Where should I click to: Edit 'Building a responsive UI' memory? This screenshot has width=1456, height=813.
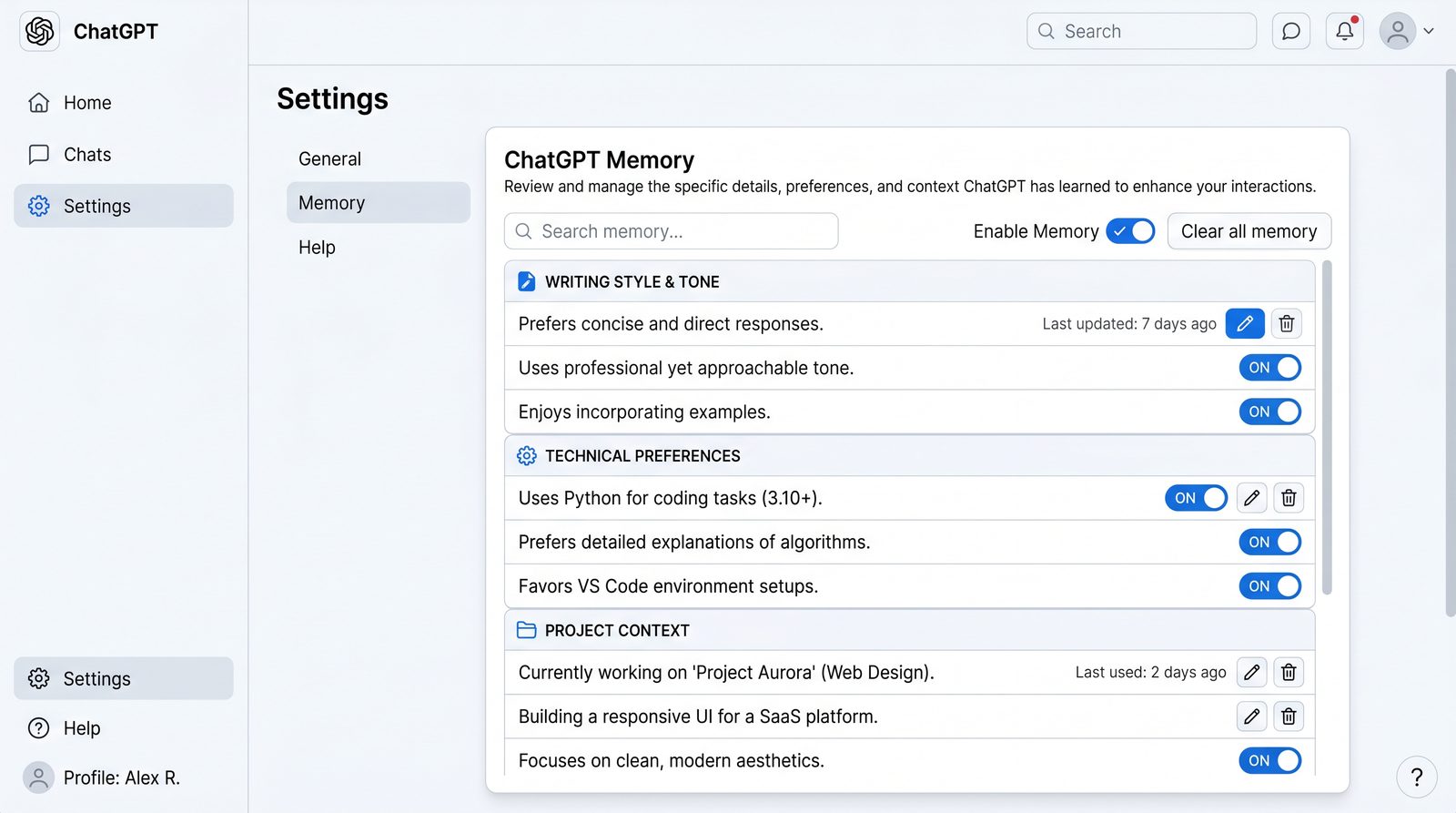point(1251,716)
